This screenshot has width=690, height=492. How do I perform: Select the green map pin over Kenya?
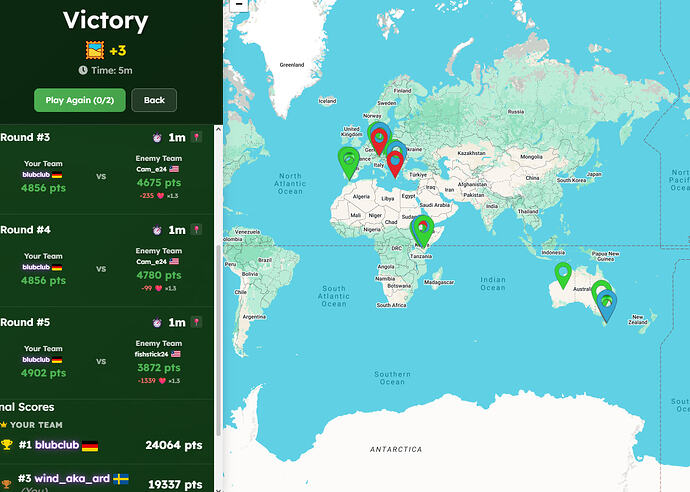pos(425,230)
